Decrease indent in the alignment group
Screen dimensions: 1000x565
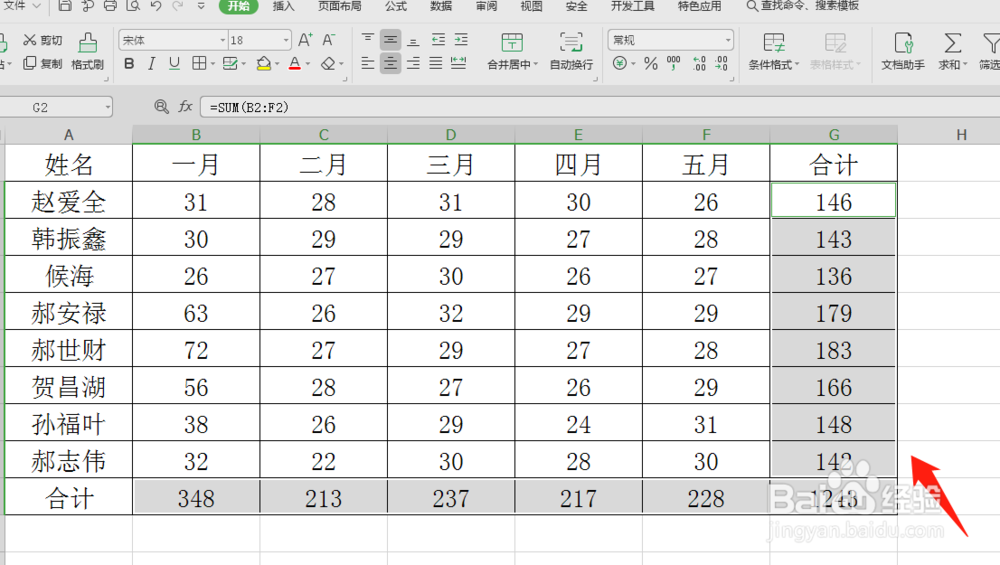point(438,40)
